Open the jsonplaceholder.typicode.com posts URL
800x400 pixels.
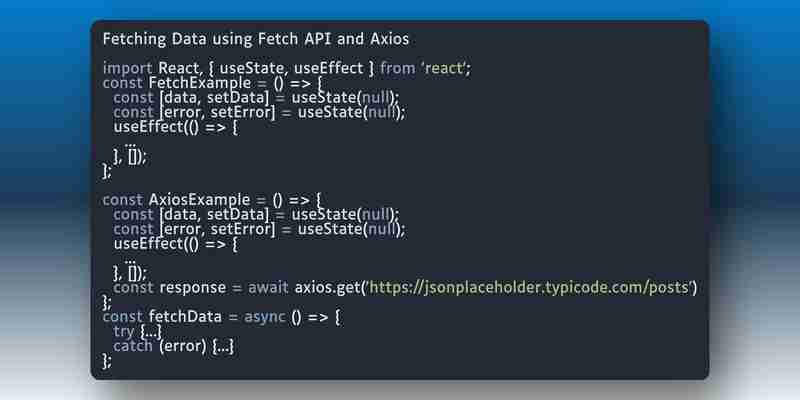point(530,288)
